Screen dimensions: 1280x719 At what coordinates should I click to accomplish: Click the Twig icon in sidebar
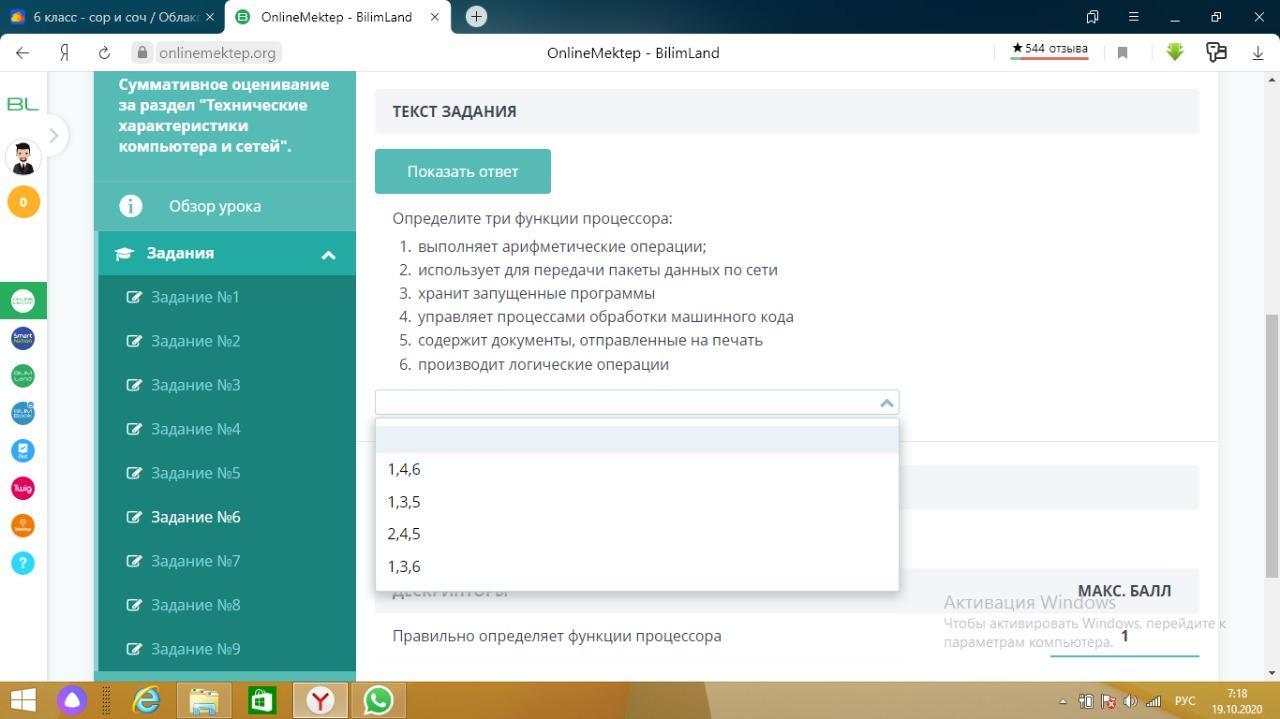[x=23, y=488]
